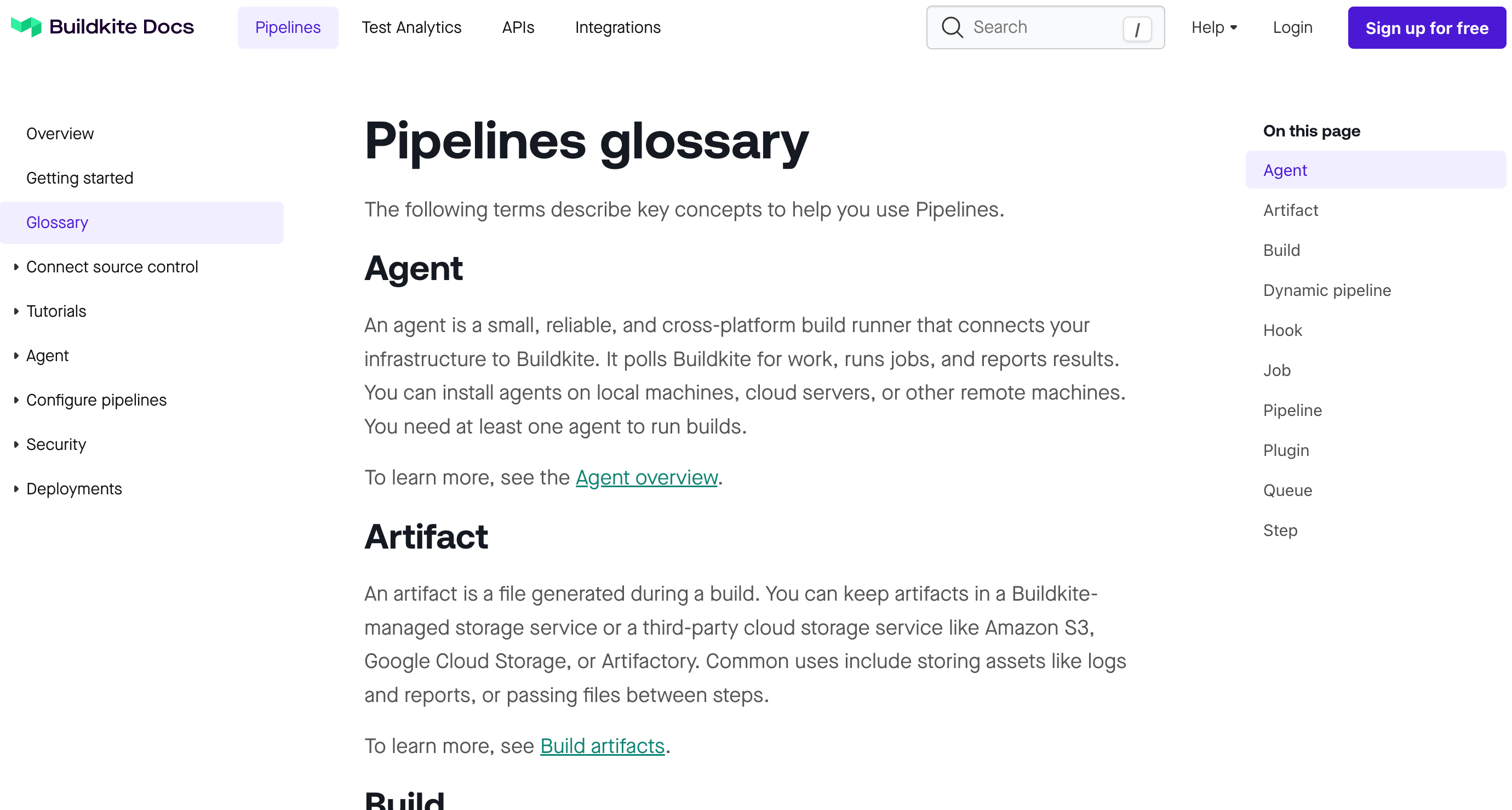Expand the Security sidebar section
This screenshot has height=810, width=1512.
pos(16,444)
